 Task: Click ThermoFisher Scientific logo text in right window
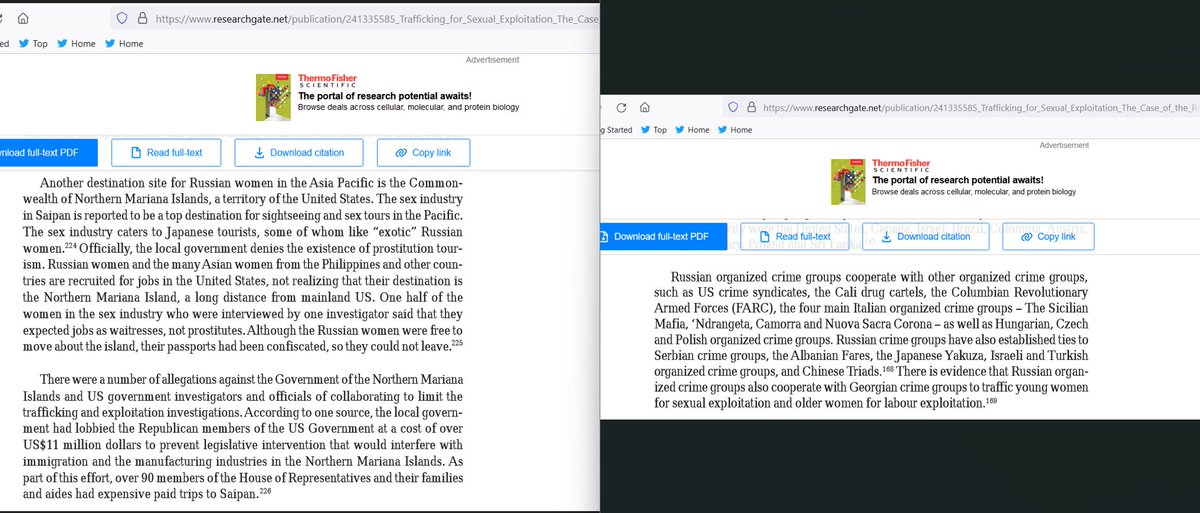point(900,166)
